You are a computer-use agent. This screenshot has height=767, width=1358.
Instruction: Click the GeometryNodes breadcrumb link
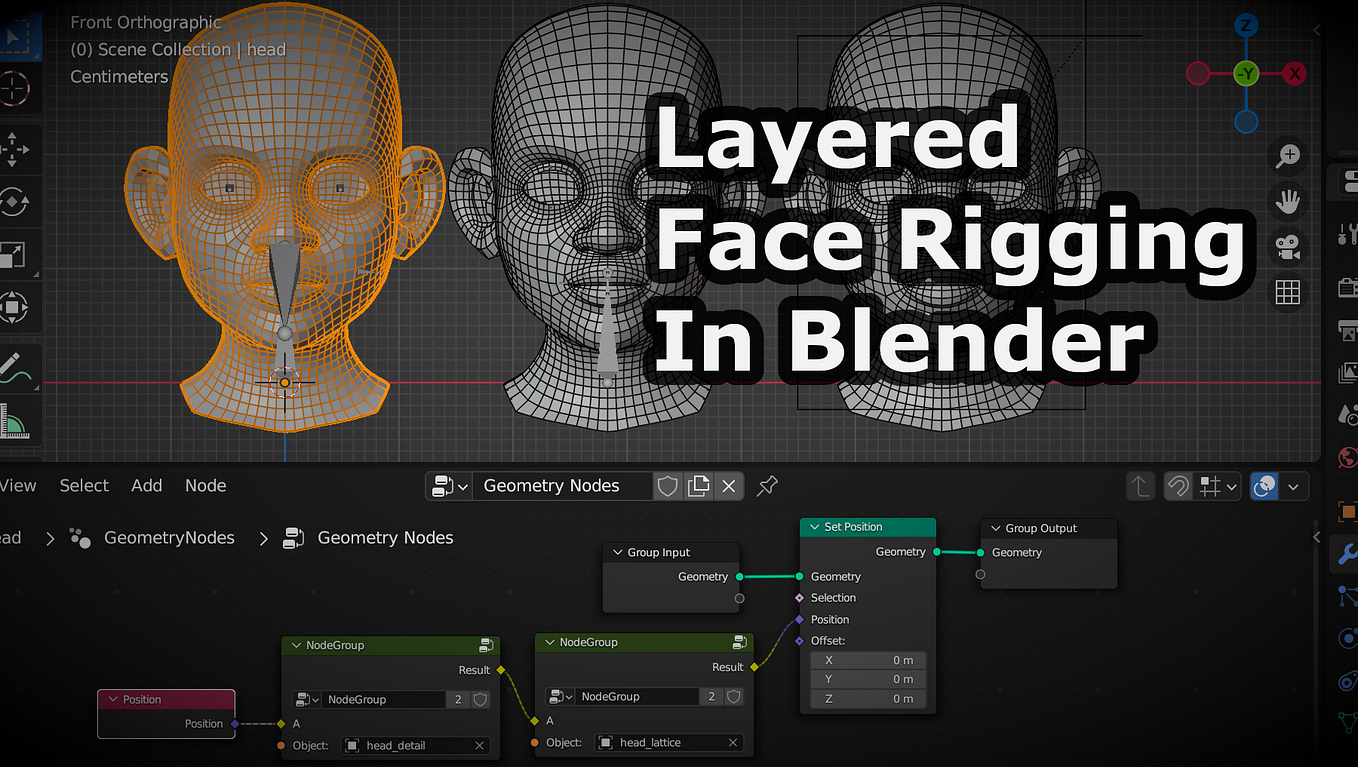coord(169,538)
